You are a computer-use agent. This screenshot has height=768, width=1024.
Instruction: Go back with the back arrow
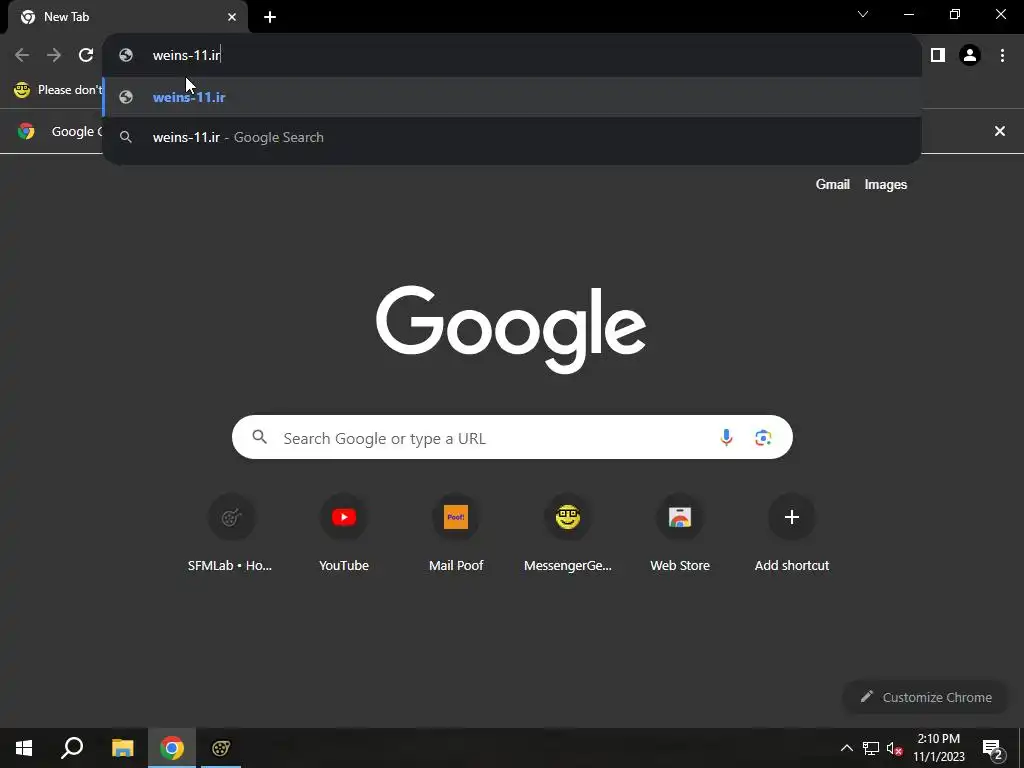click(x=22, y=55)
